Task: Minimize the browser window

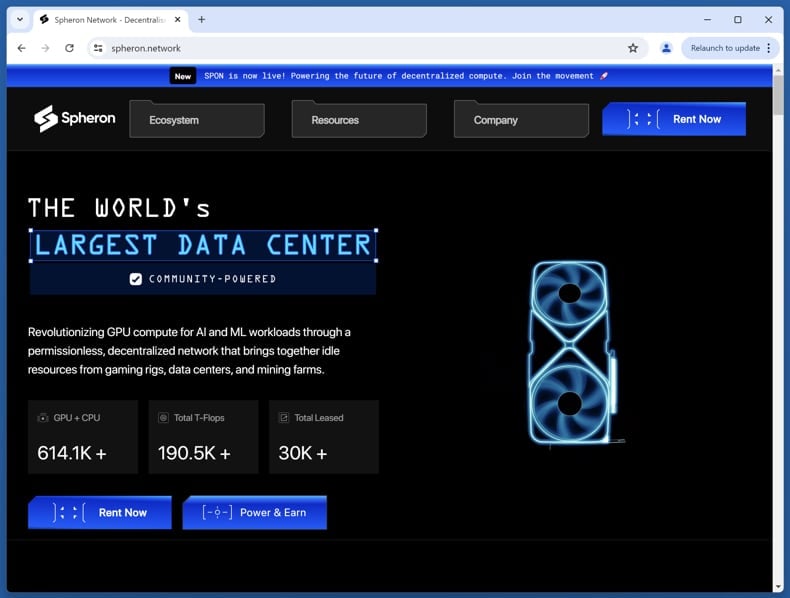Action: tap(707, 20)
